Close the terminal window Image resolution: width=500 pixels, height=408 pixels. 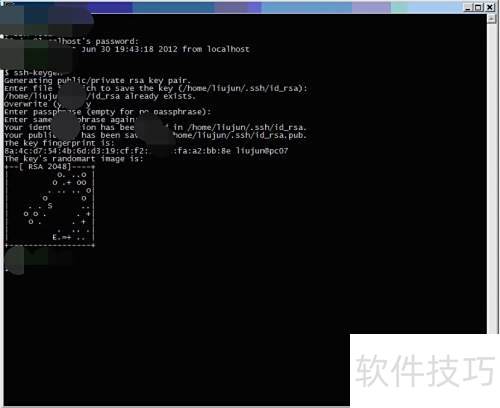(490, 7)
